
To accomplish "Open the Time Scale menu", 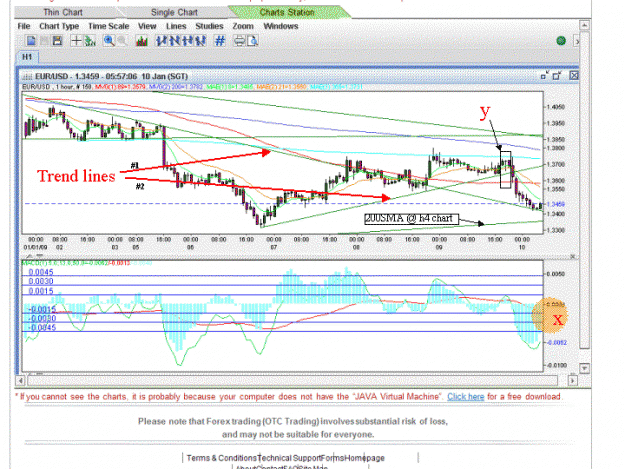I will 108,26.
